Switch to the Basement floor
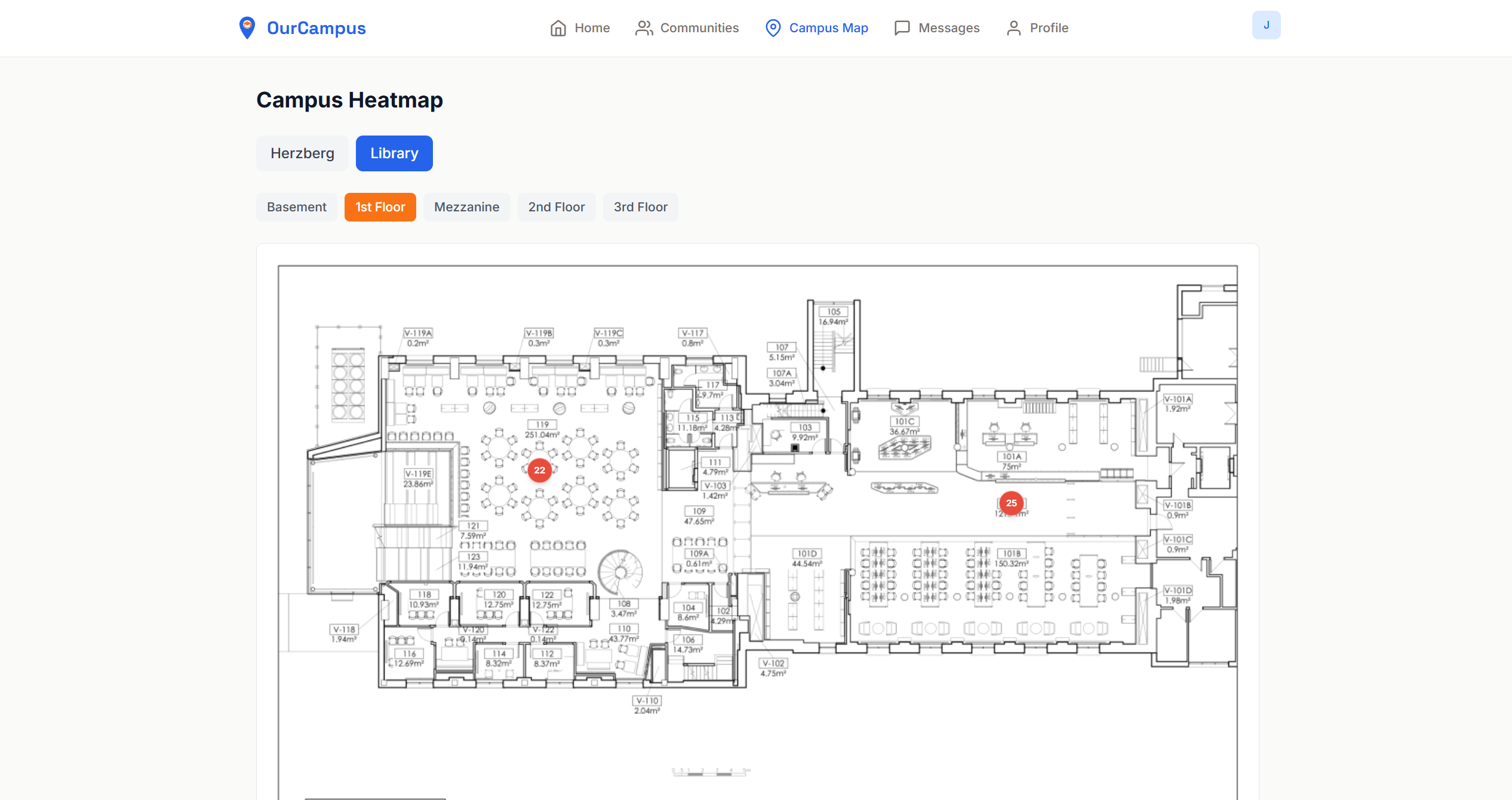 pyautogui.click(x=296, y=207)
